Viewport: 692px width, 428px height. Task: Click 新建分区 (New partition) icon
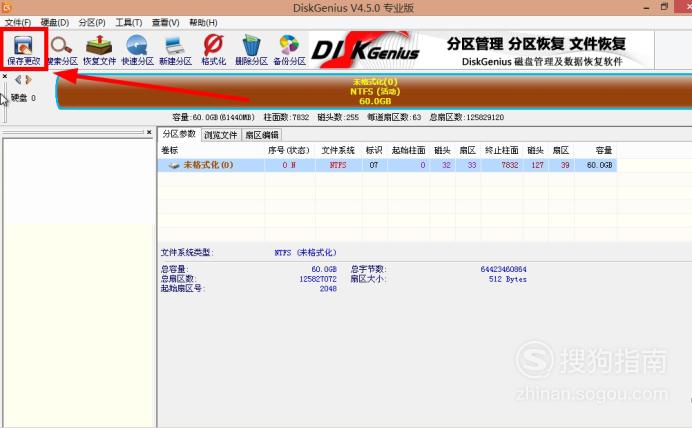tap(175, 50)
